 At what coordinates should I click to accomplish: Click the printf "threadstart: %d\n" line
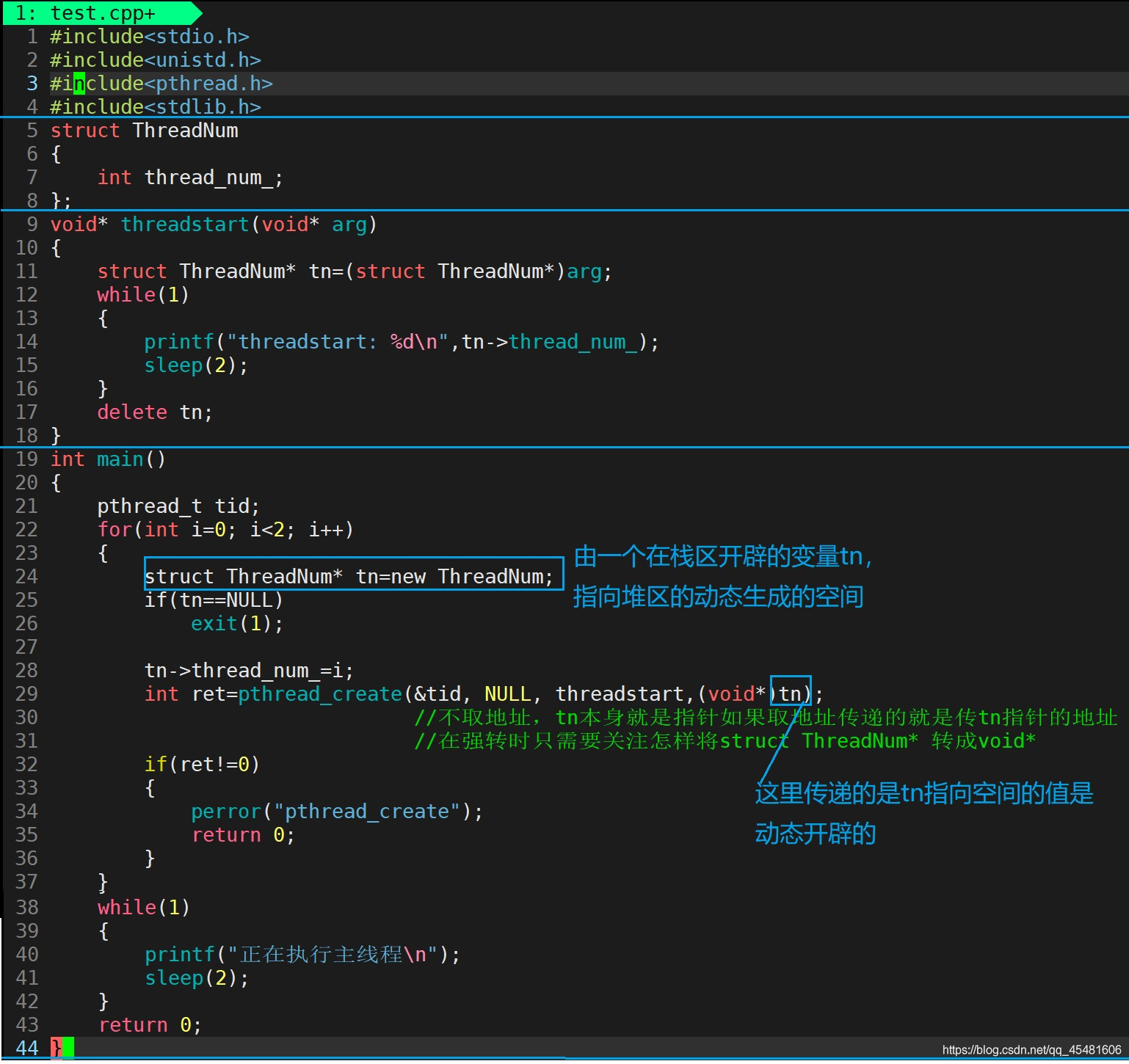[402, 342]
